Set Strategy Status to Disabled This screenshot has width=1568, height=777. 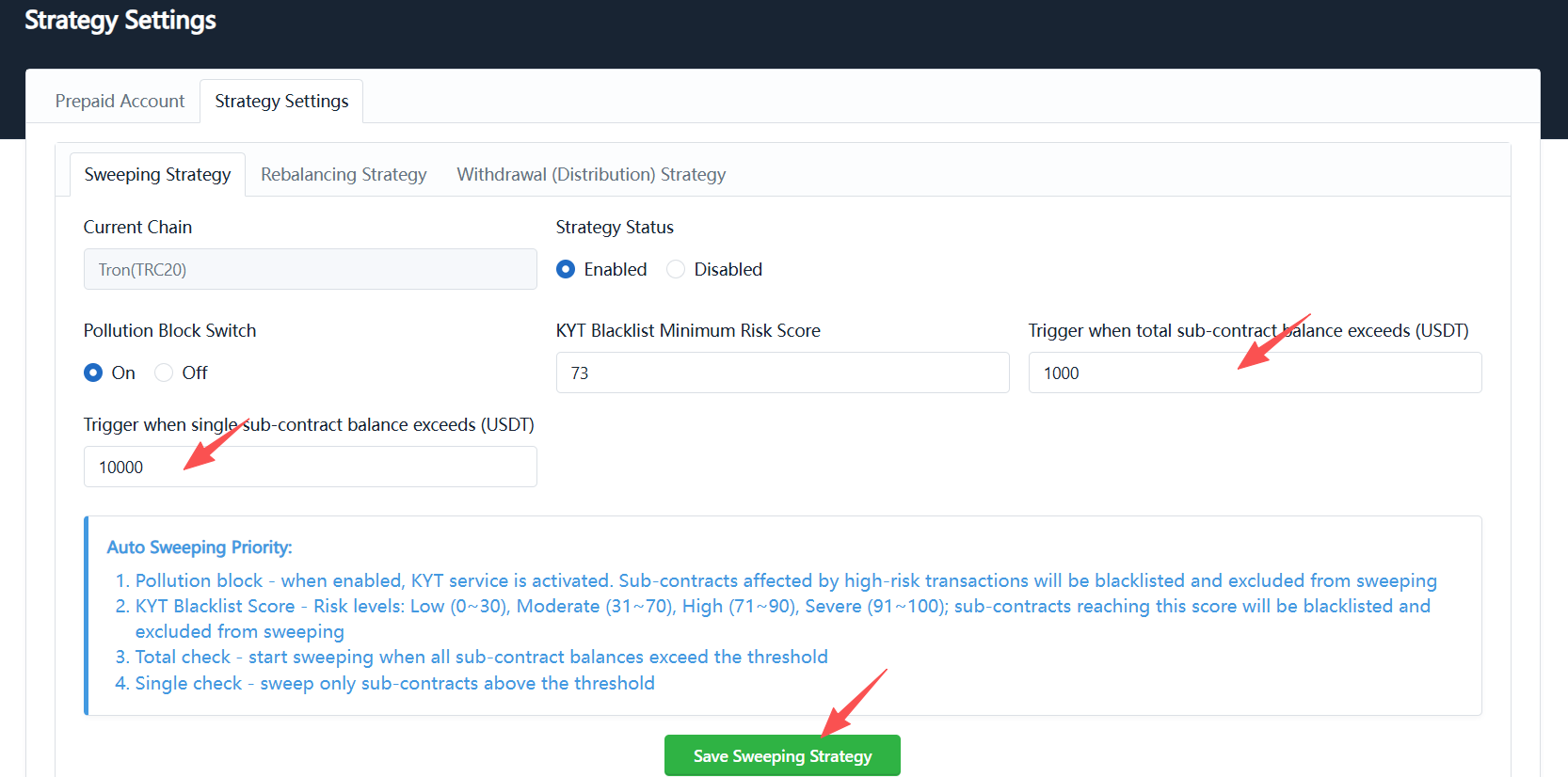pyautogui.click(x=676, y=269)
